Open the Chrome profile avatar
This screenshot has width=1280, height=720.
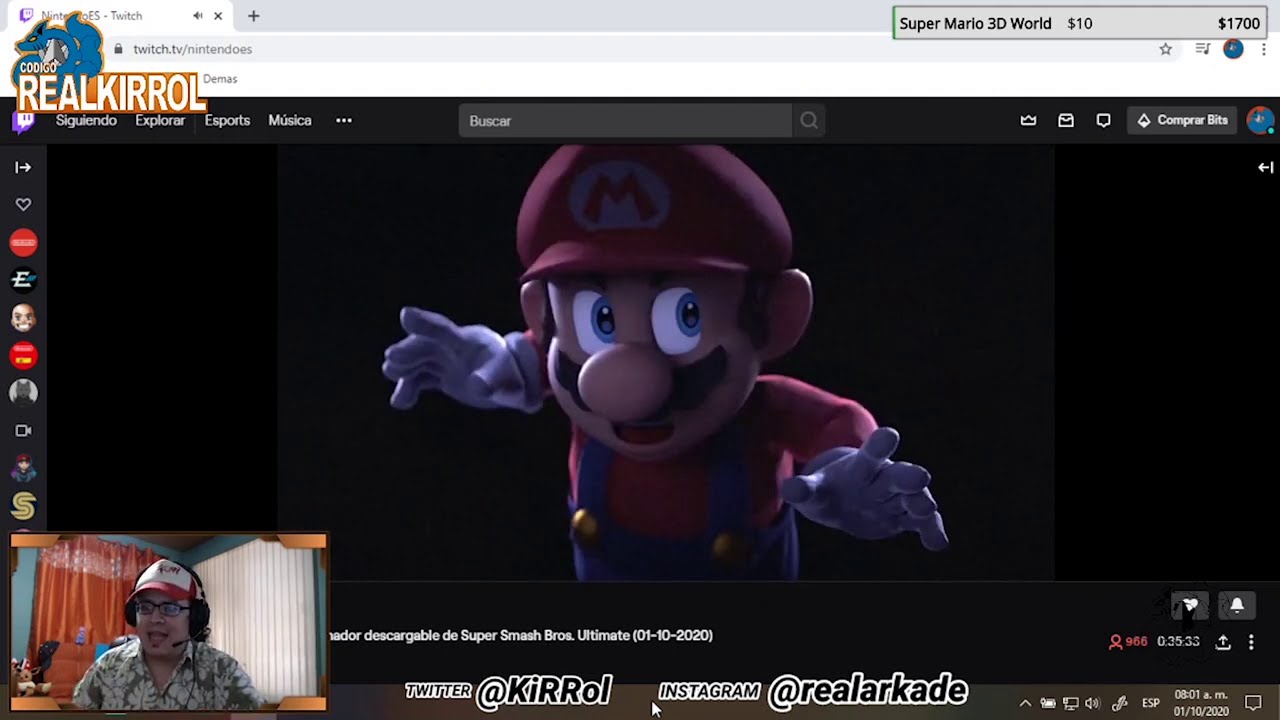click(x=1233, y=49)
